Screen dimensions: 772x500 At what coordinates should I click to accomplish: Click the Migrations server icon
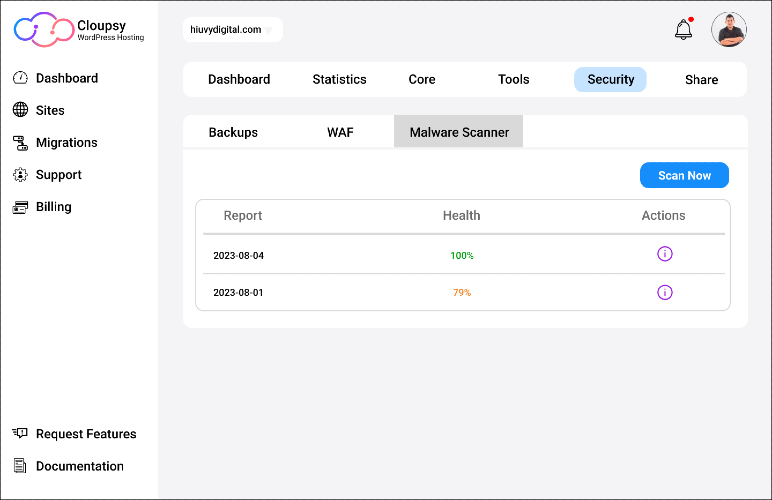(20, 143)
